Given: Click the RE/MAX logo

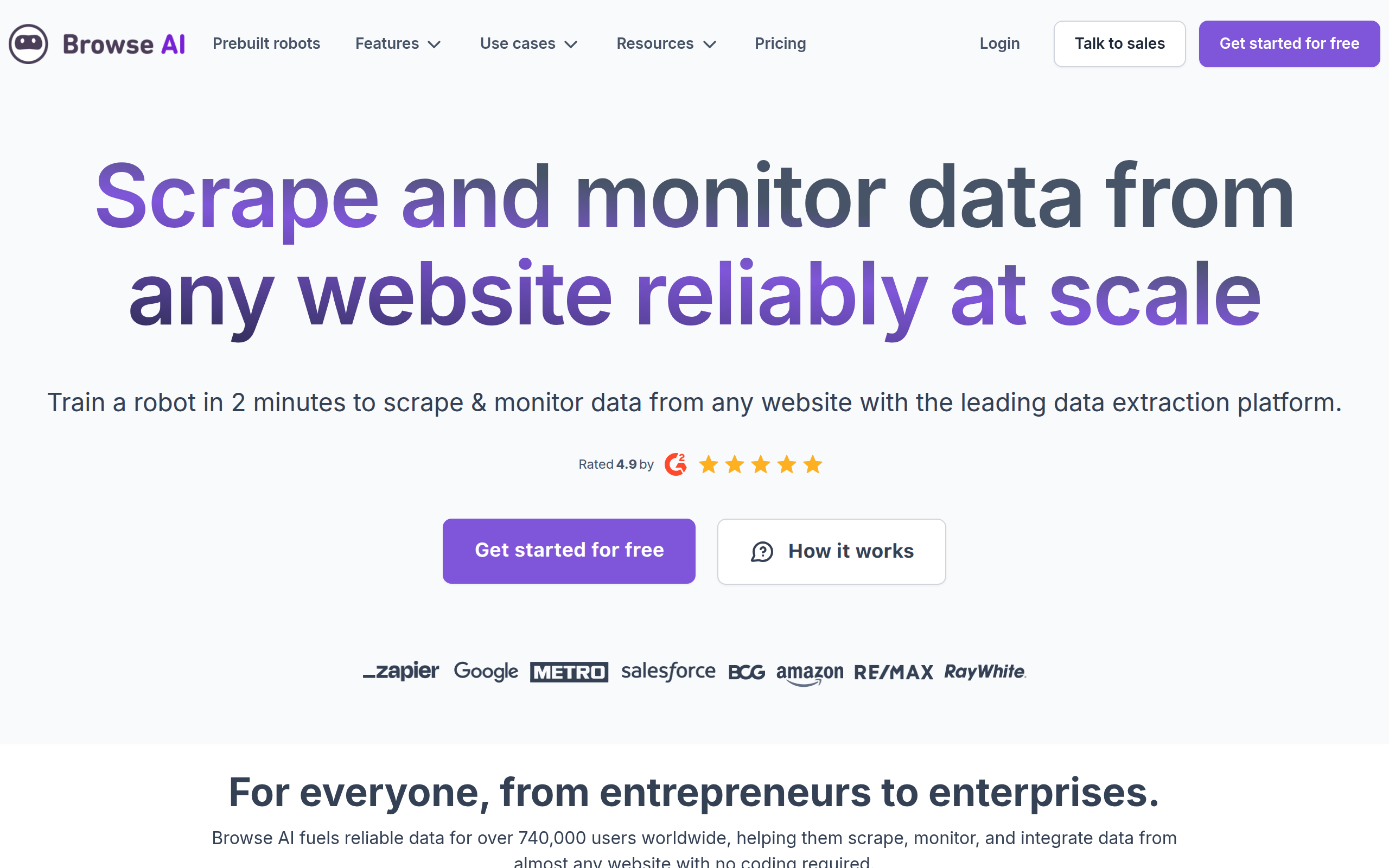Looking at the screenshot, I should 893,672.
